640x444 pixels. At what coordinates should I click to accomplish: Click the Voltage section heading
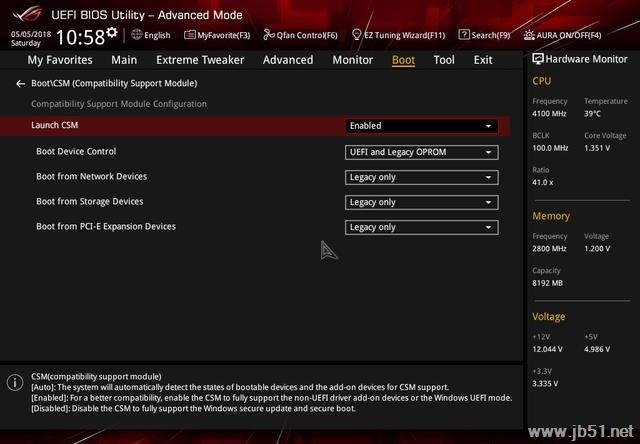[549, 317]
